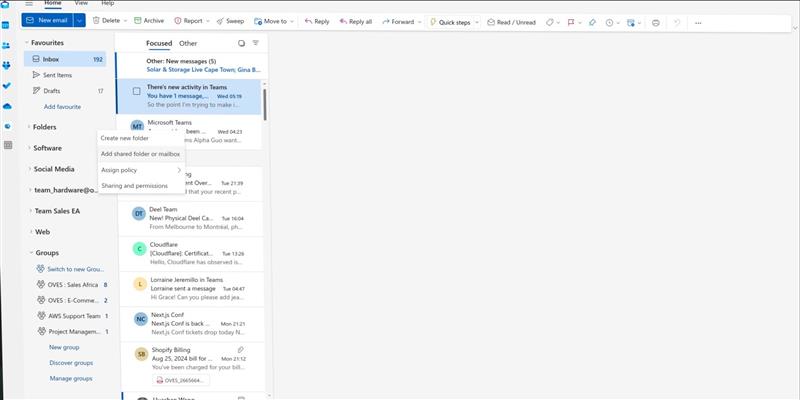
Task: Expand the Team Sales EA mailbox
Action: [30, 211]
